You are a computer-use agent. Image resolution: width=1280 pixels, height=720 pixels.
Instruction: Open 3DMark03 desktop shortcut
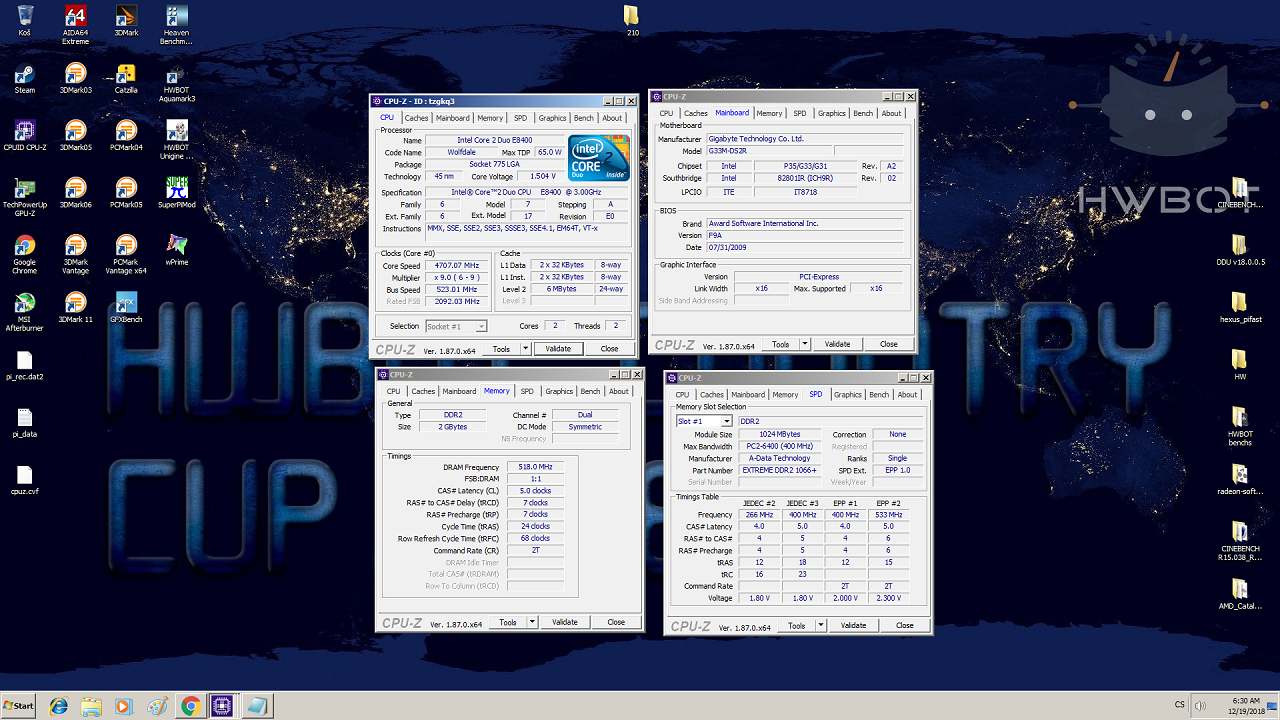75,79
